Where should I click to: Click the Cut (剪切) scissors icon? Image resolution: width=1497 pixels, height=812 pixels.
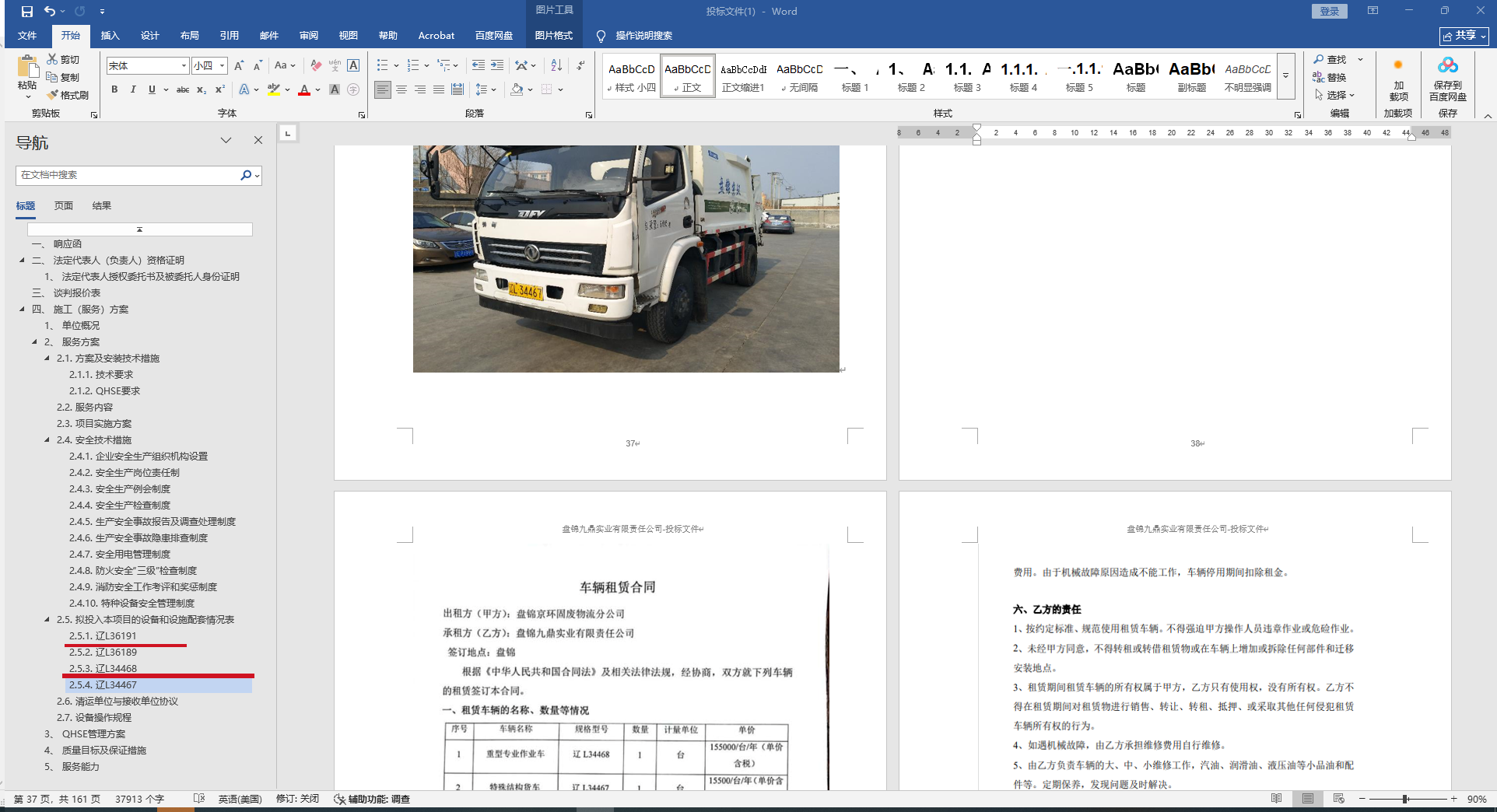tap(52, 59)
